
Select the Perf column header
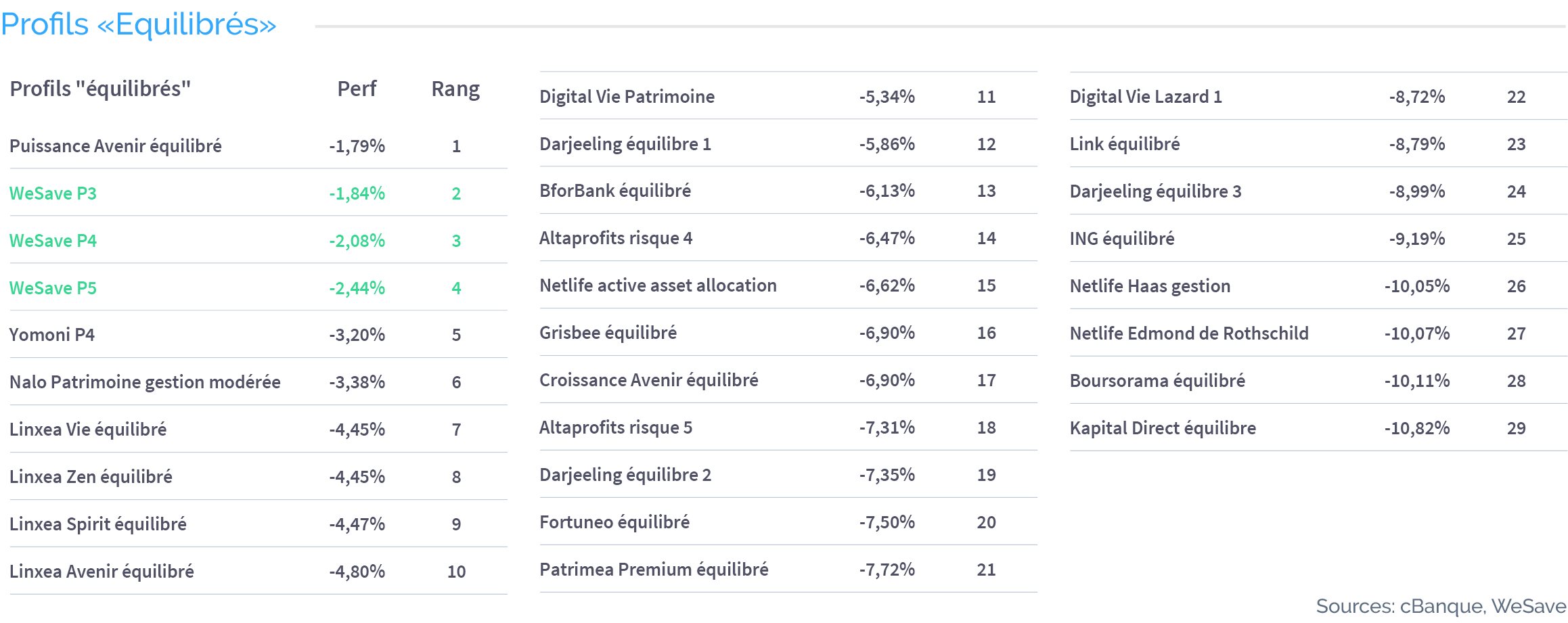click(x=357, y=89)
